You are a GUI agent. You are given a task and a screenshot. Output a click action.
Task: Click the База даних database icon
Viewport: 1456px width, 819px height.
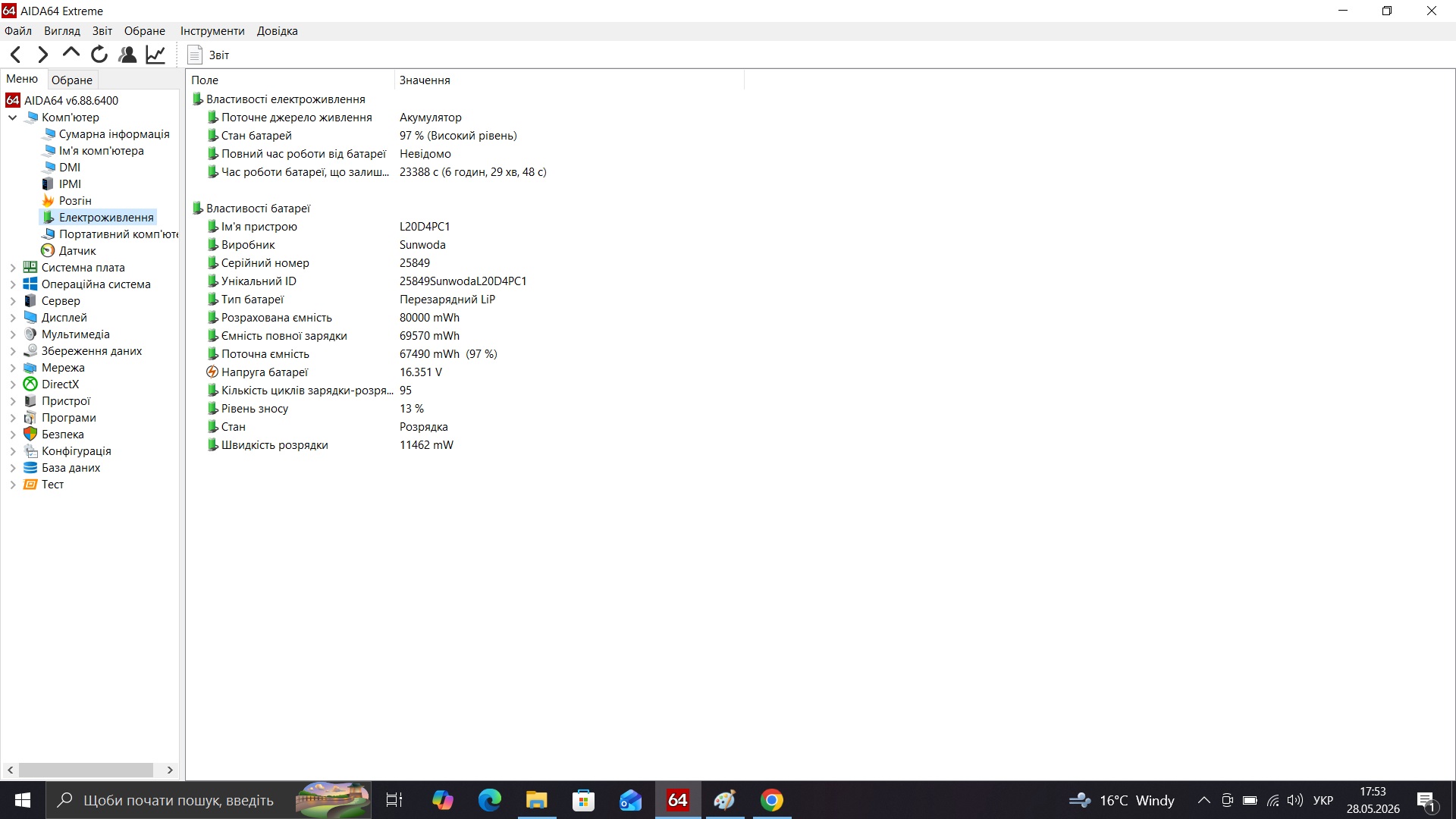coord(30,468)
